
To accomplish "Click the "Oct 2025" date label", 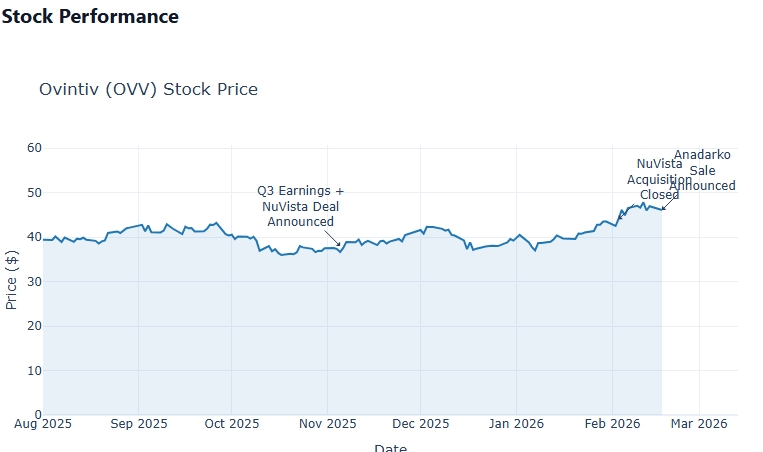I will (x=231, y=424).
